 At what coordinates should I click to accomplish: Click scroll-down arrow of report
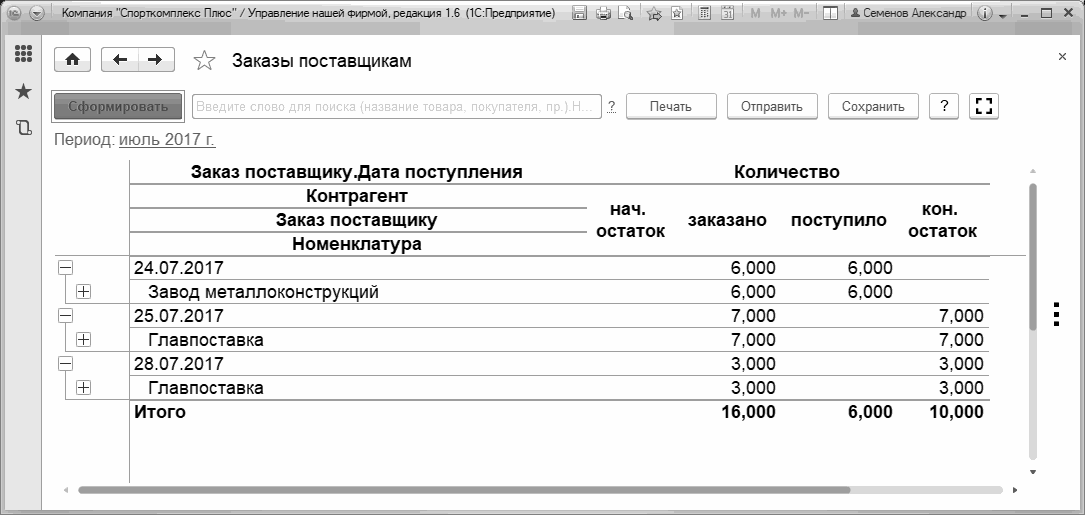(1033, 472)
